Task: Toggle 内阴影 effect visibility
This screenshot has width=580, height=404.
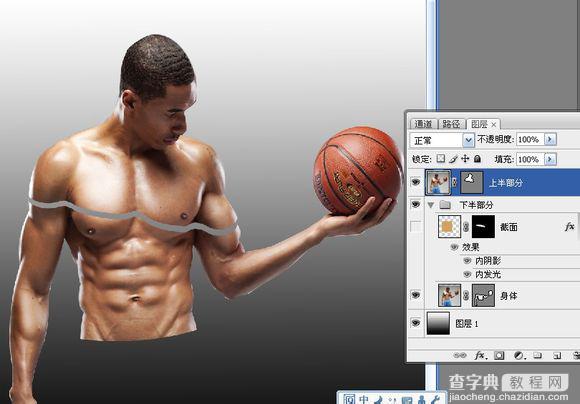Action: click(x=467, y=261)
